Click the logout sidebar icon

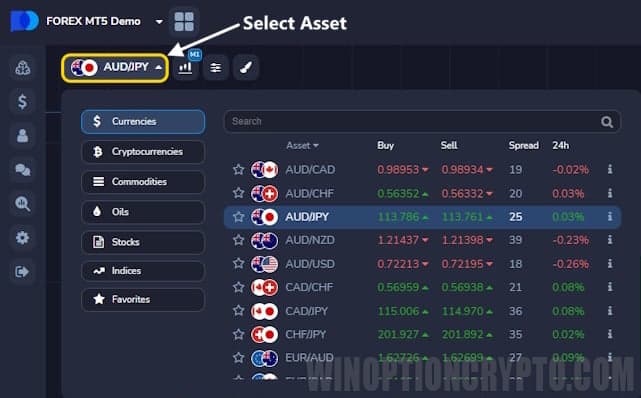22,271
